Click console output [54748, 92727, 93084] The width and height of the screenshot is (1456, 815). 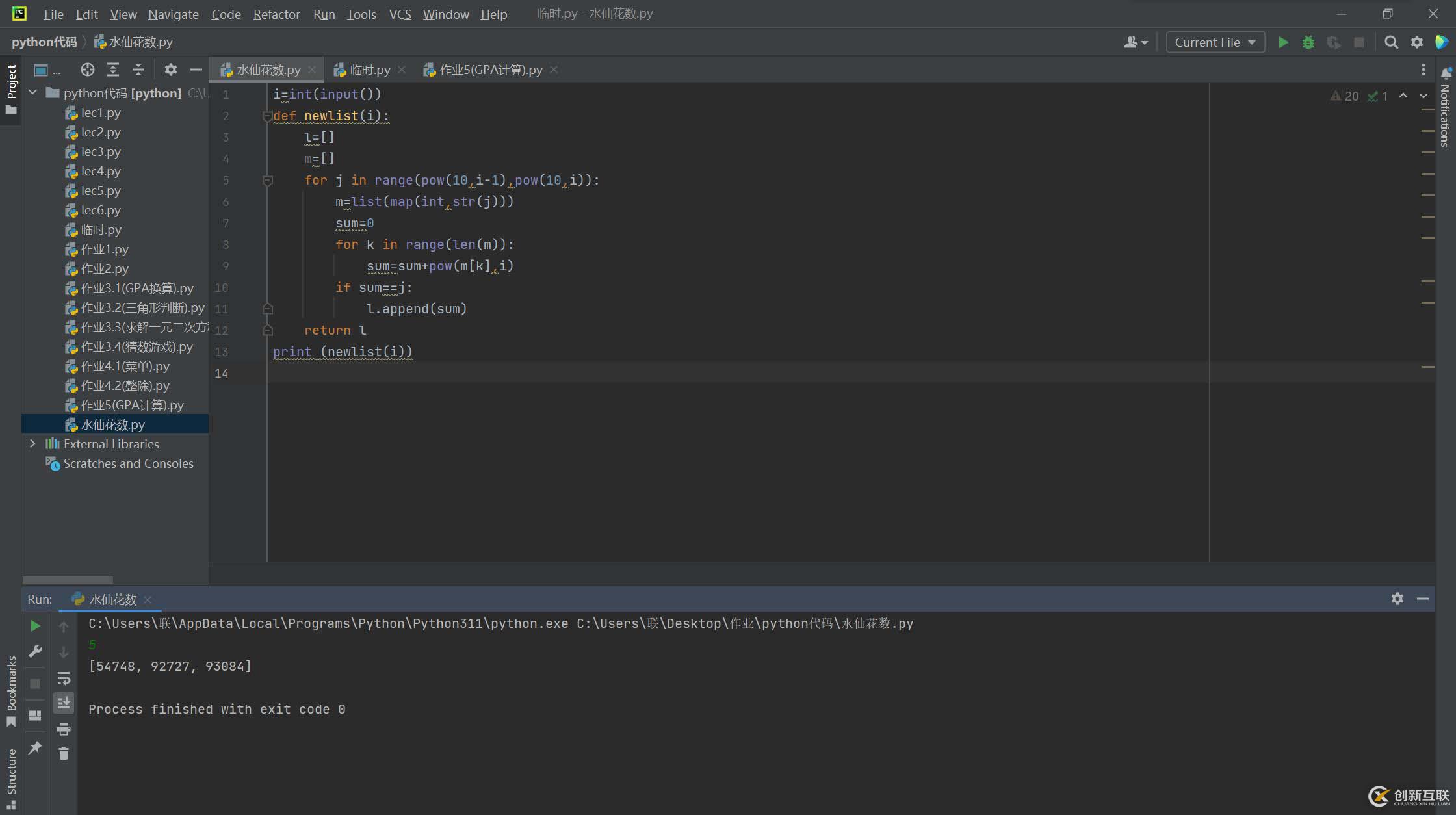click(170, 666)
